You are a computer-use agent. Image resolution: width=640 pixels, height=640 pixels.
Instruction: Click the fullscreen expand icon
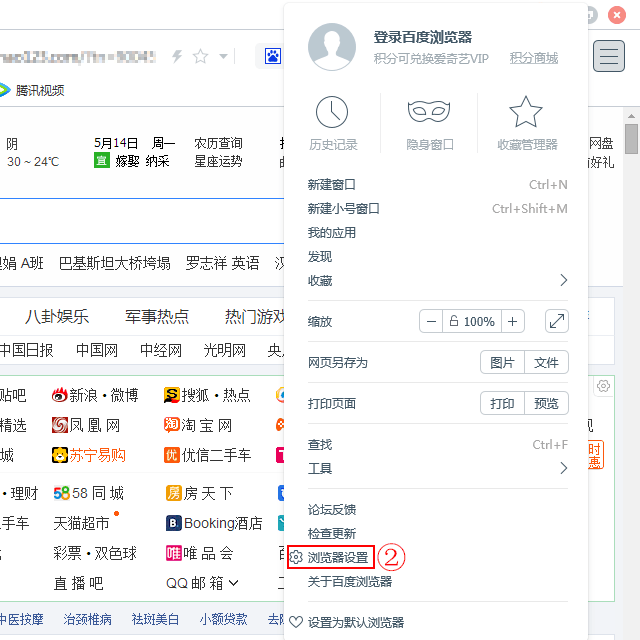pyautogui.click(x=557, y=321)
